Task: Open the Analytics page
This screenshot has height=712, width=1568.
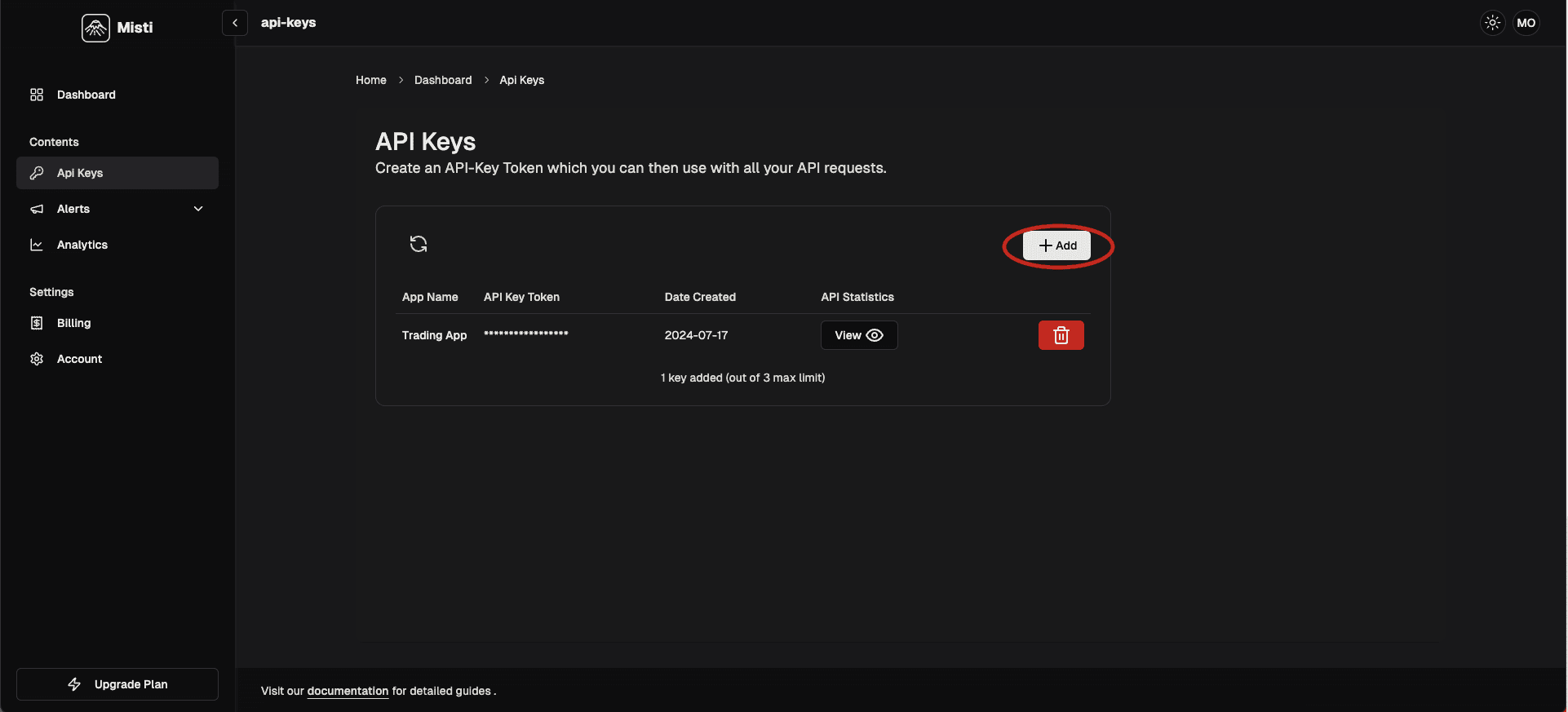Action: (82, 245)
